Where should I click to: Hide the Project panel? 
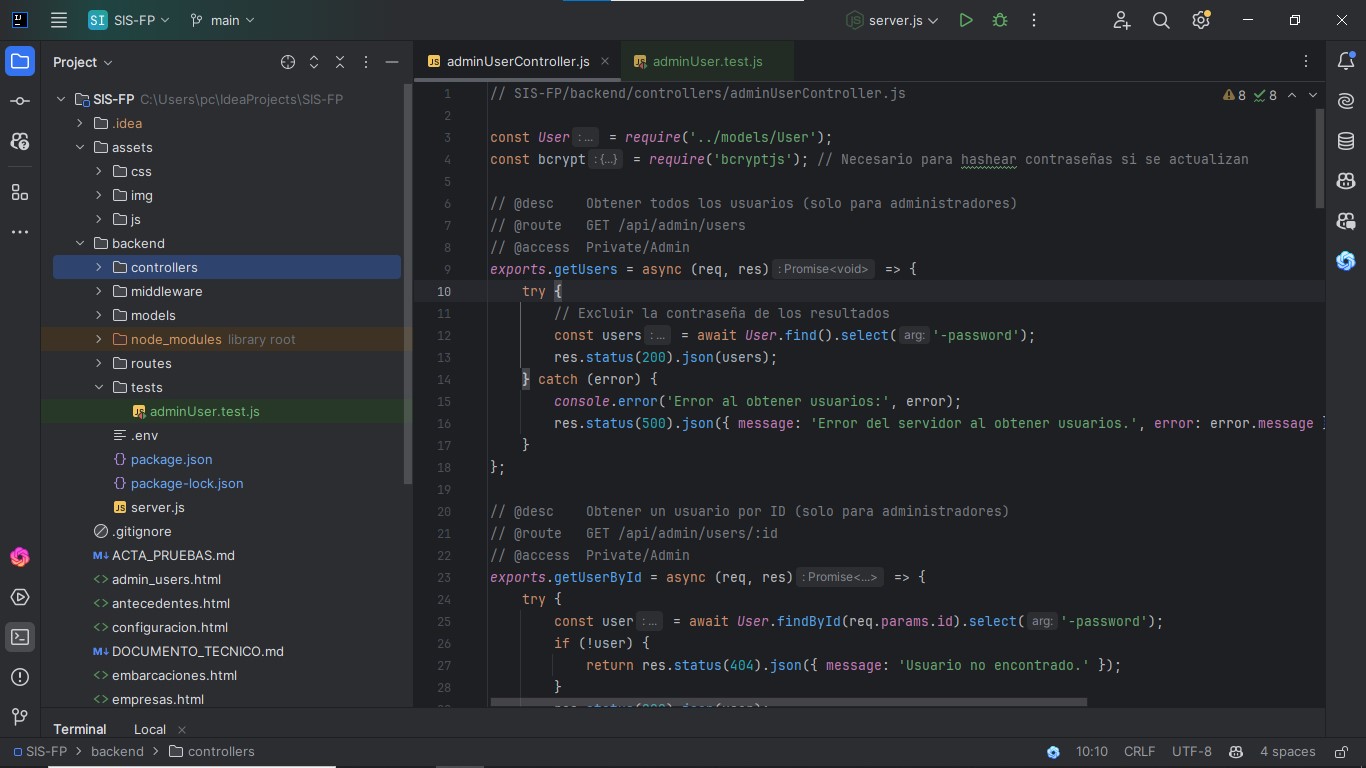click(x=392, y=62)
